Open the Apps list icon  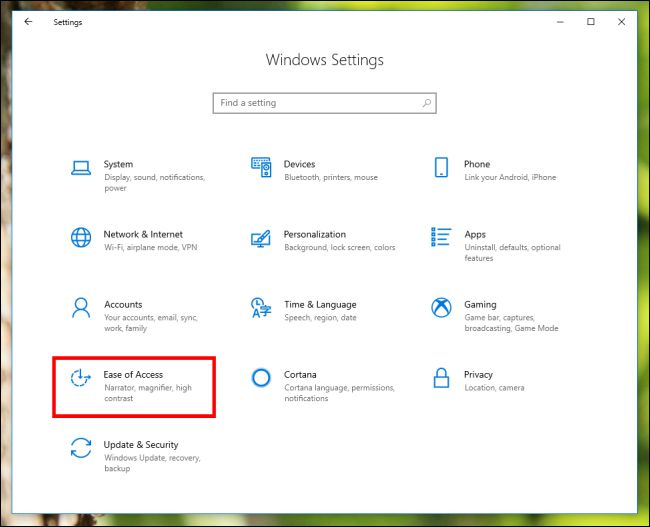click(x=441, y=237)
